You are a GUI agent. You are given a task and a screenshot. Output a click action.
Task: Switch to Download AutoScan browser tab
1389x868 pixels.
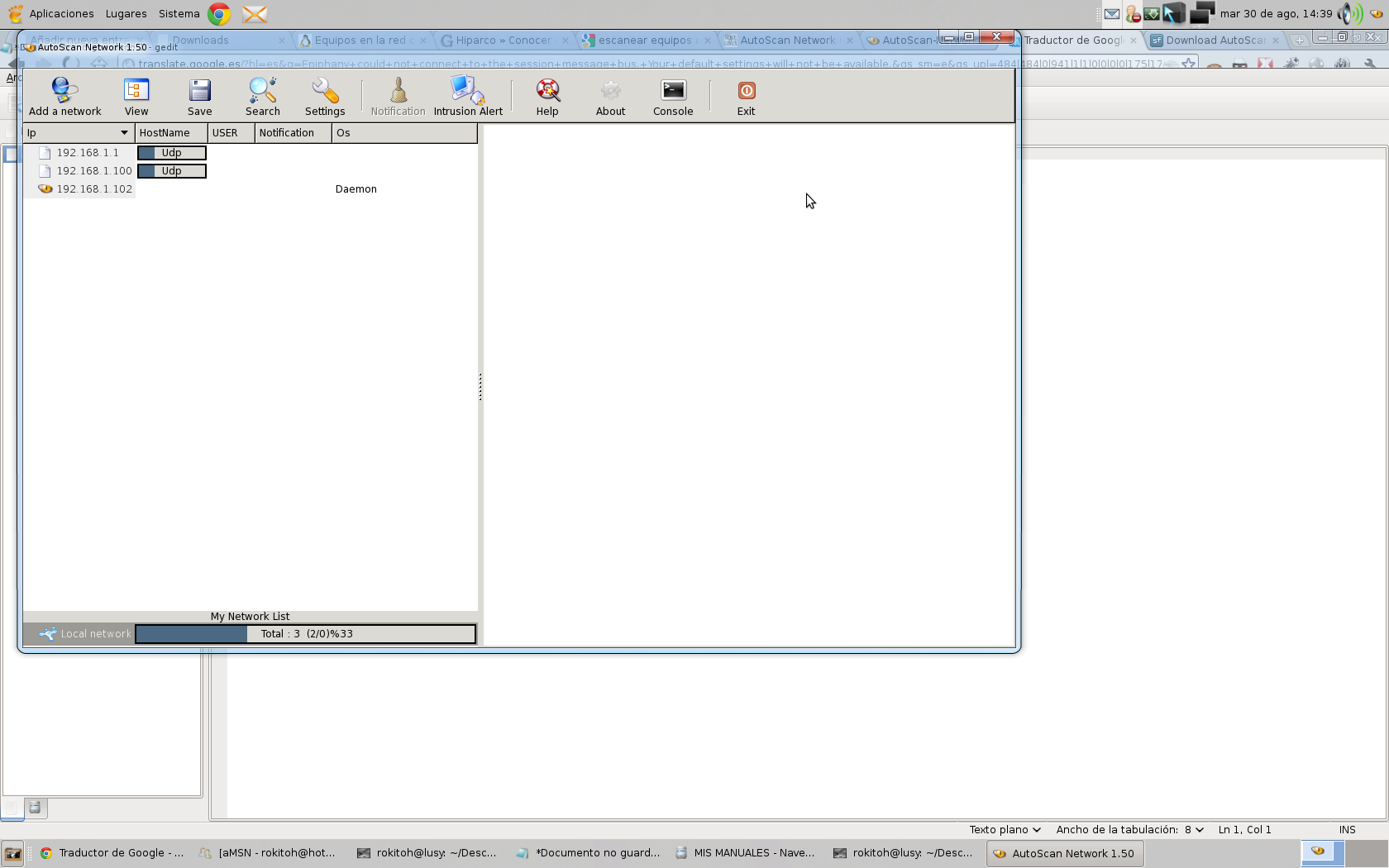tap(1214, 41)
